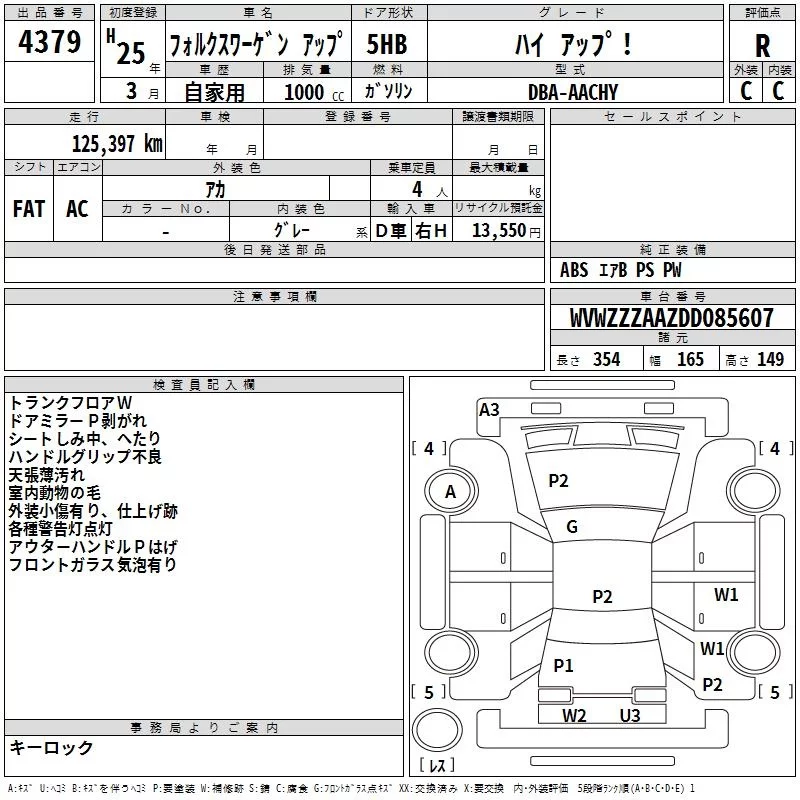
Task: Select the U3 mark on rear bumper
Action: point(630,715)
